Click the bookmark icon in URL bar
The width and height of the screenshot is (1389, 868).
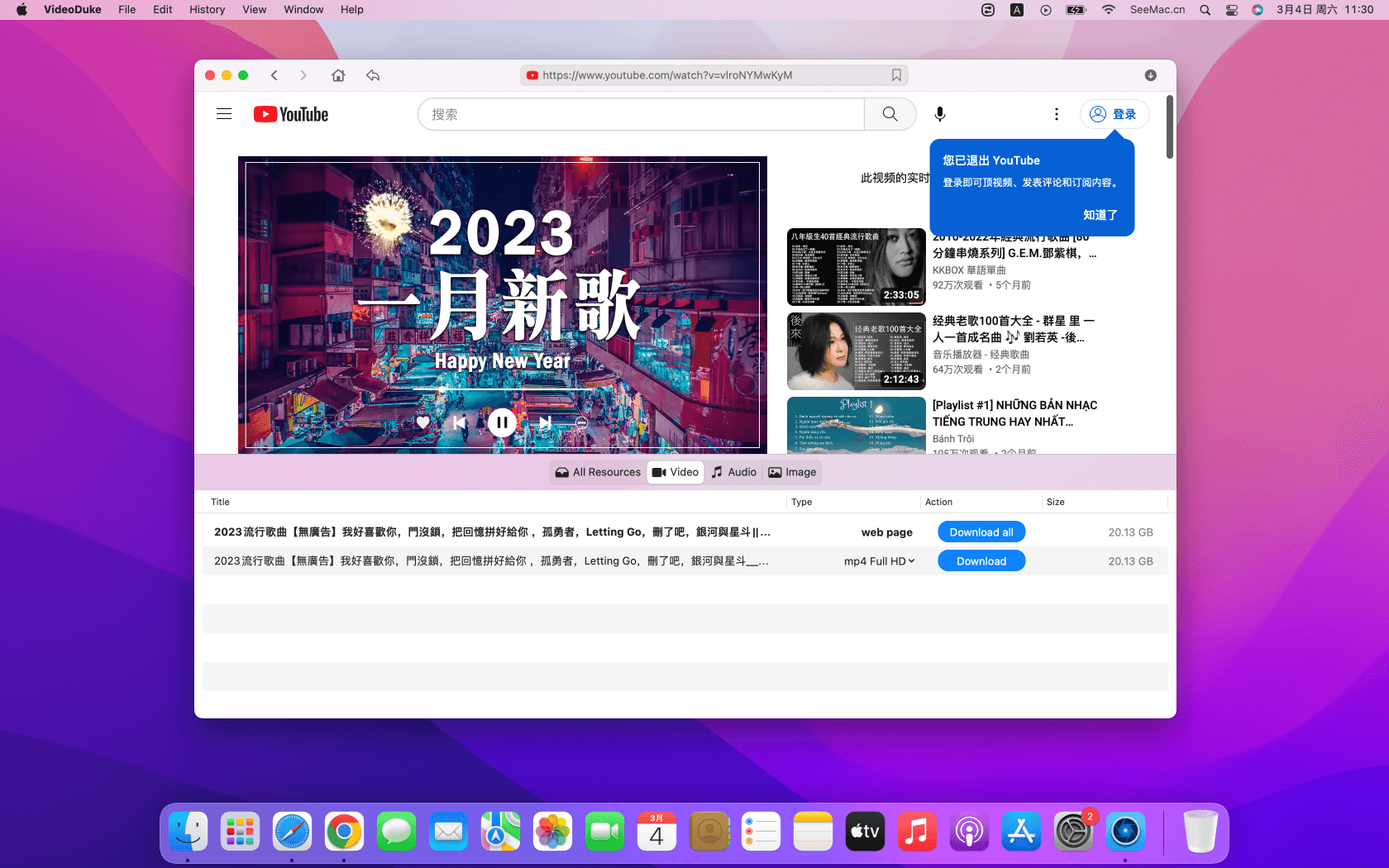pos(896,75)
